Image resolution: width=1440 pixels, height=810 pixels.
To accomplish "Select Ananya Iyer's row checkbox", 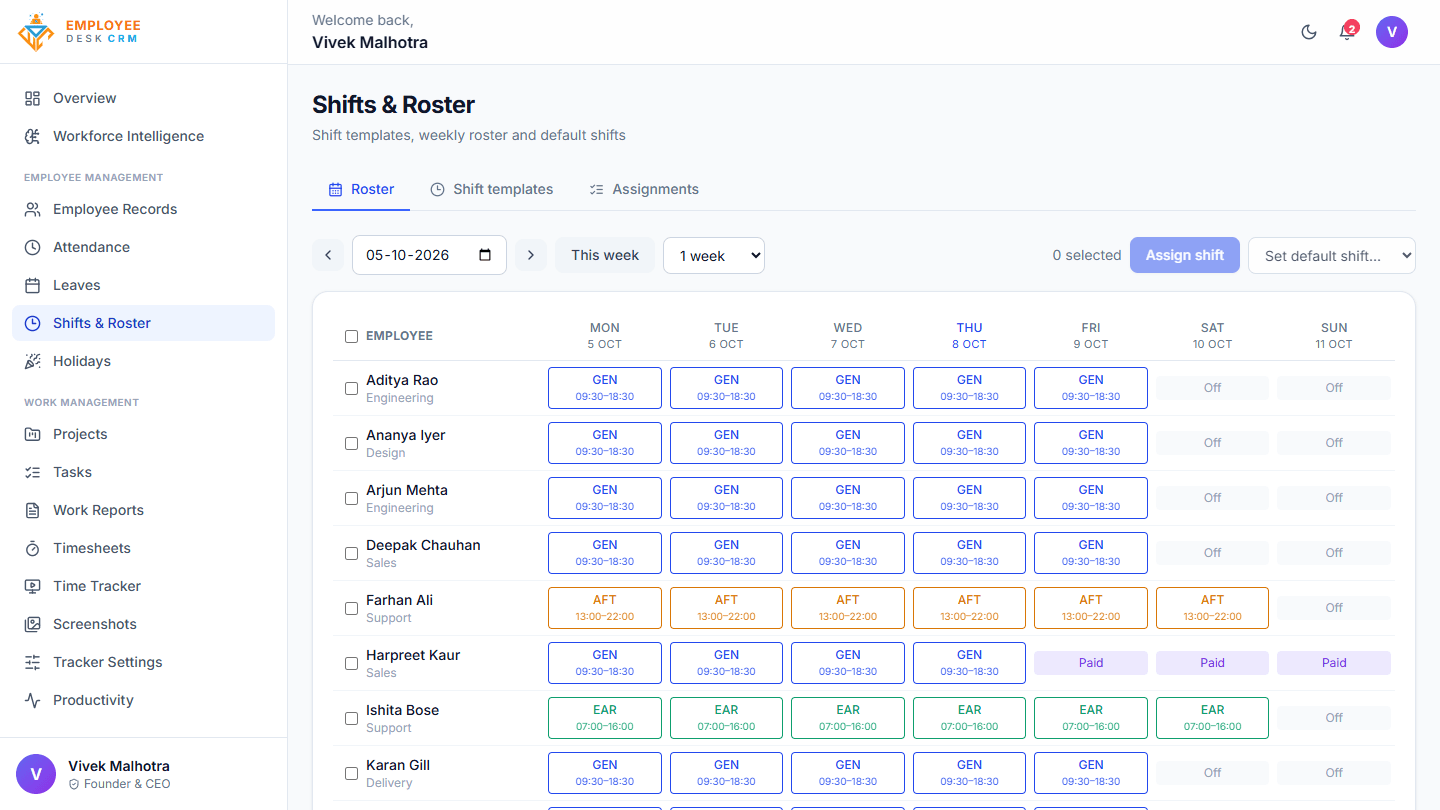I will tap(351, 443).
